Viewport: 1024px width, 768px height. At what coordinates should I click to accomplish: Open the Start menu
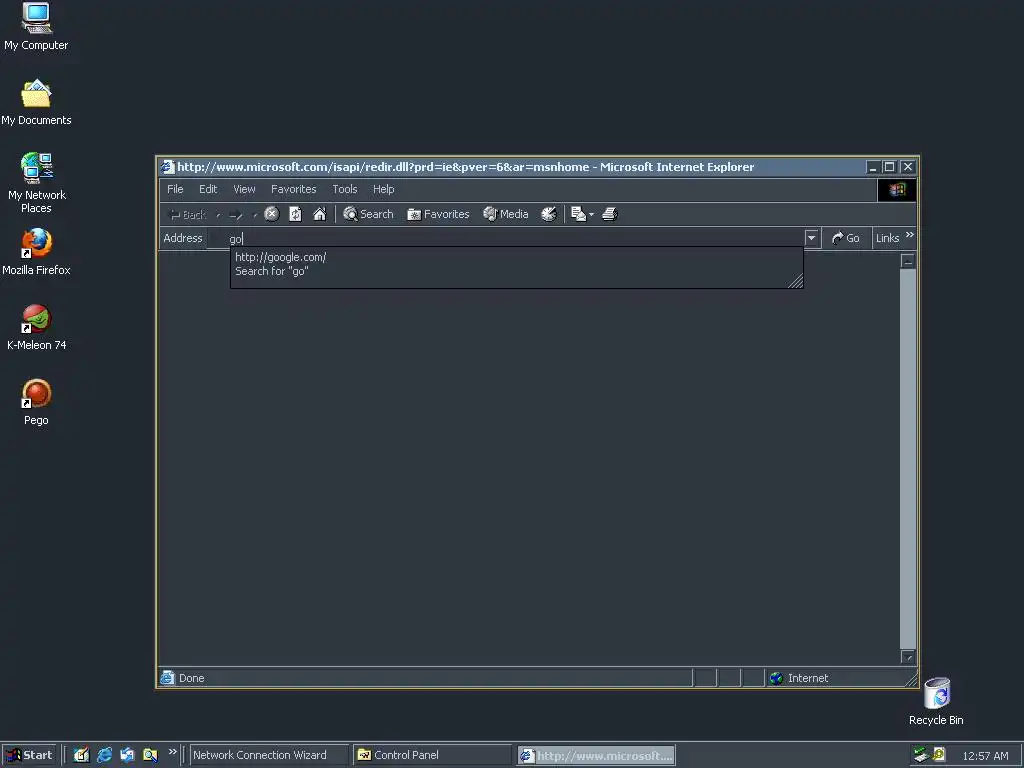pyautogui.click(x=29, y=755)
